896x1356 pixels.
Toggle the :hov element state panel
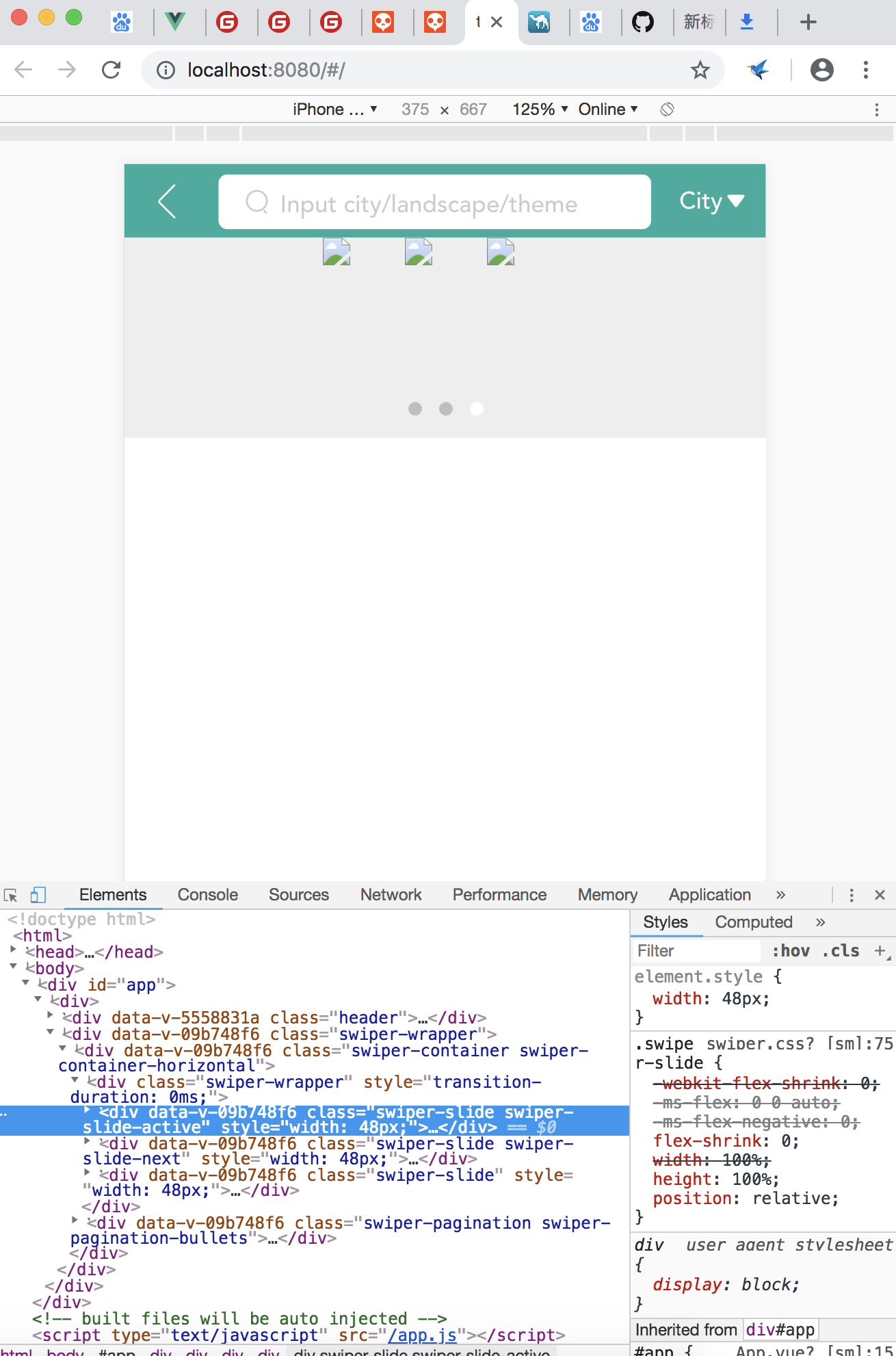click(x=791, y=951)
